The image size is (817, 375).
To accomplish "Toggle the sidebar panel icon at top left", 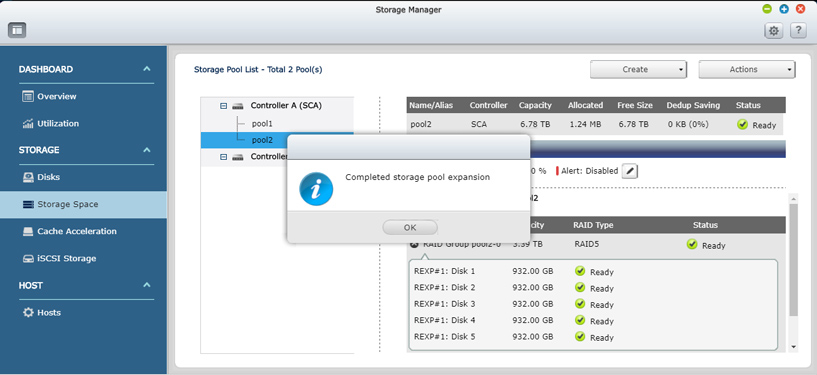I will [17, 30].
